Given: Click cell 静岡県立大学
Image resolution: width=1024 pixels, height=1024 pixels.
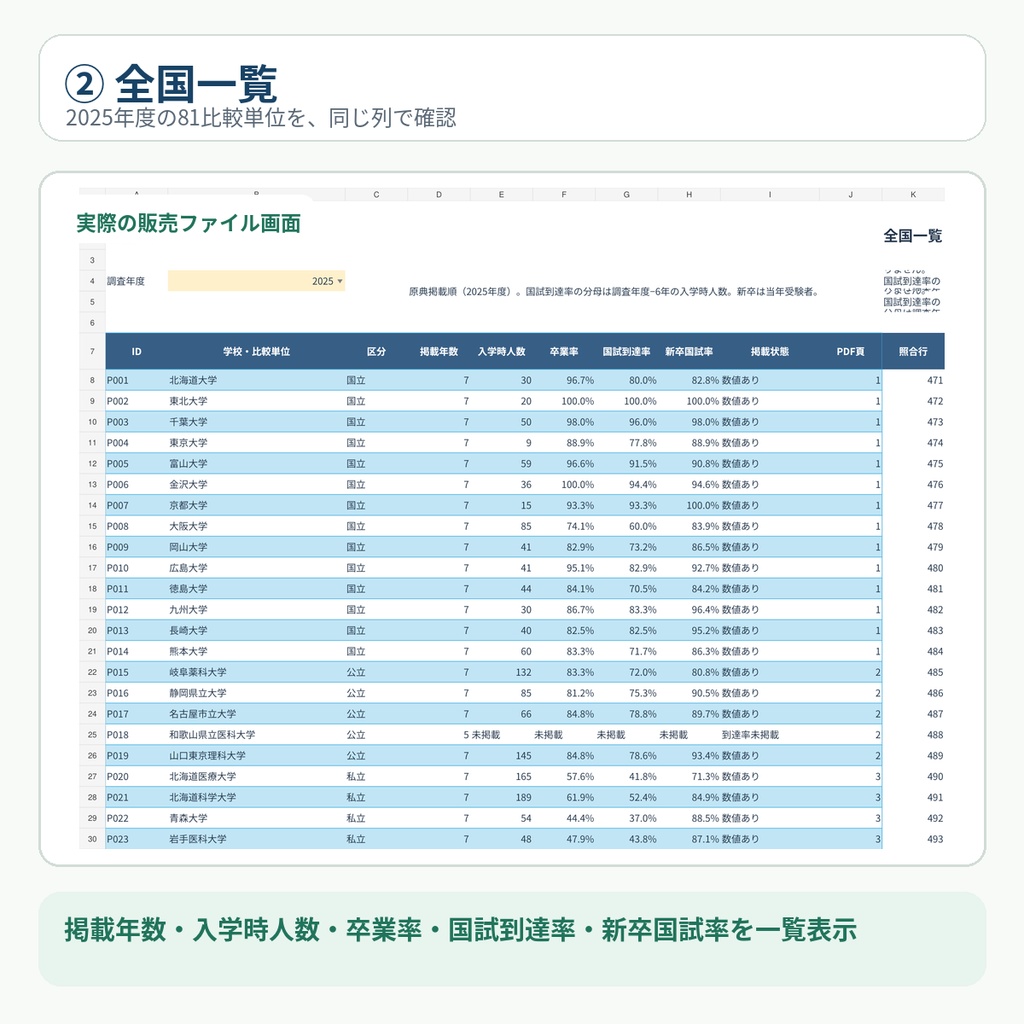Looking at the screenshot, I should pyautogui.click(x=257, y=694).
